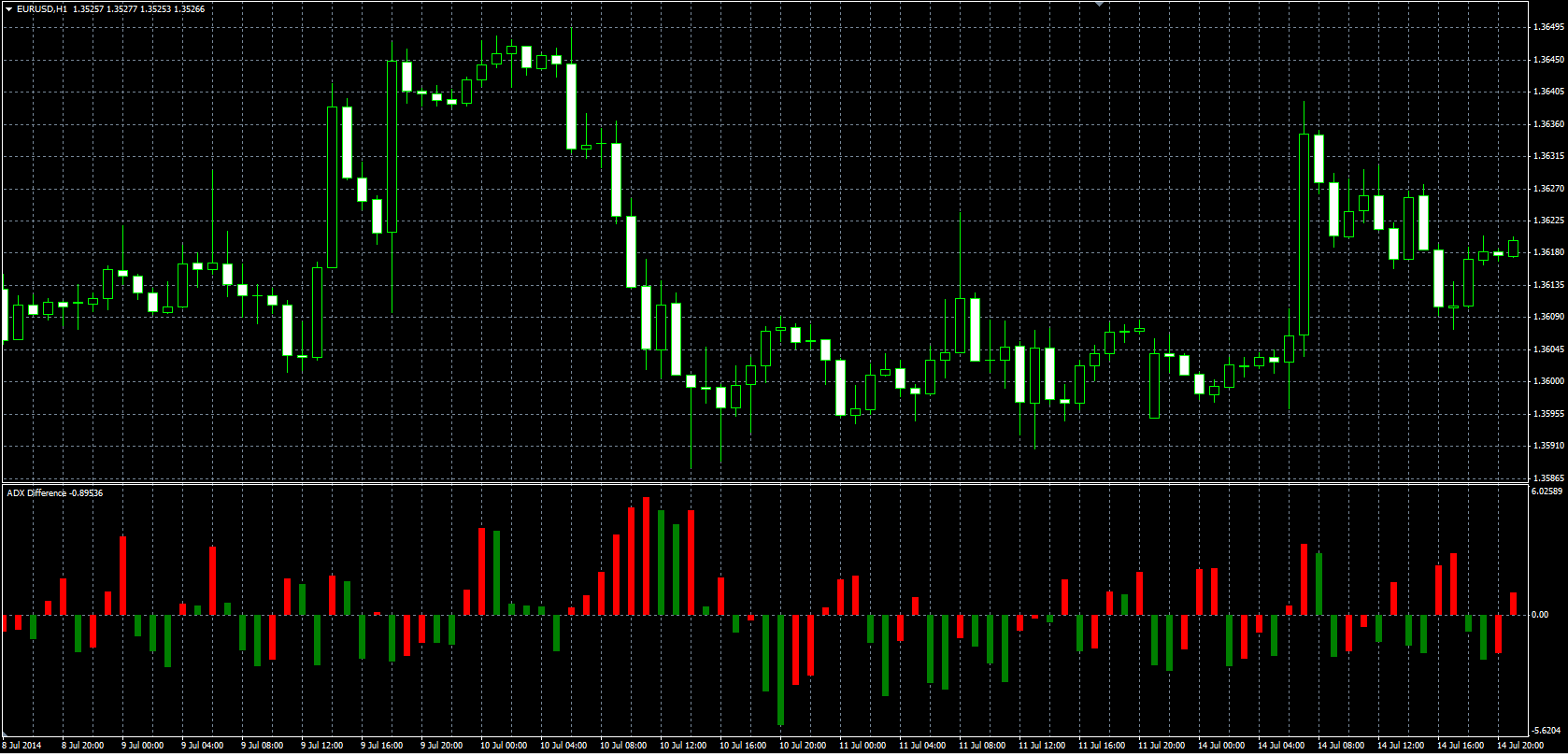Click the 1.36315 price scale label

pos(1548,156)
